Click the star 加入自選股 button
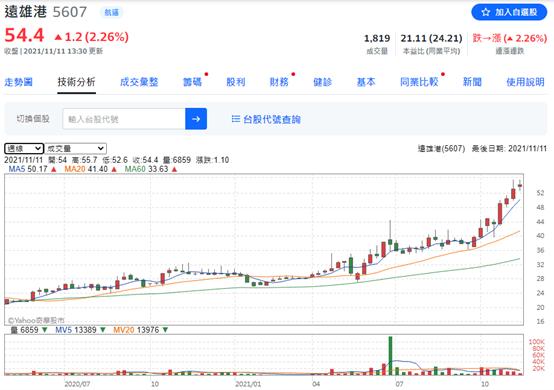The height and width of the screenshot is (390, 554). click(x=509, y=12)
